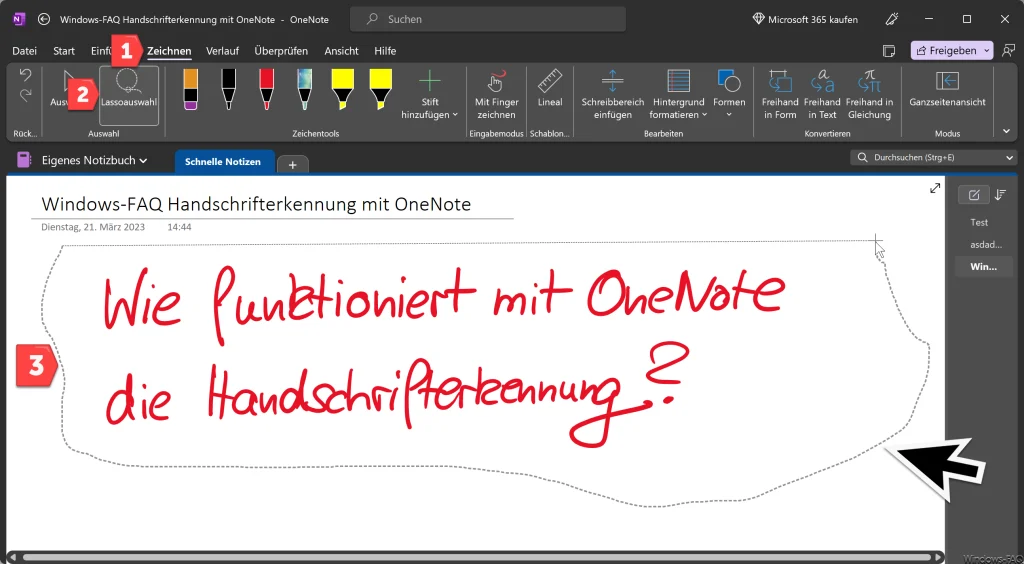Viewport: 1024px width, 564px height.
Task: Expand page with the diagonal arrows icon
Action: click(935, 188)
